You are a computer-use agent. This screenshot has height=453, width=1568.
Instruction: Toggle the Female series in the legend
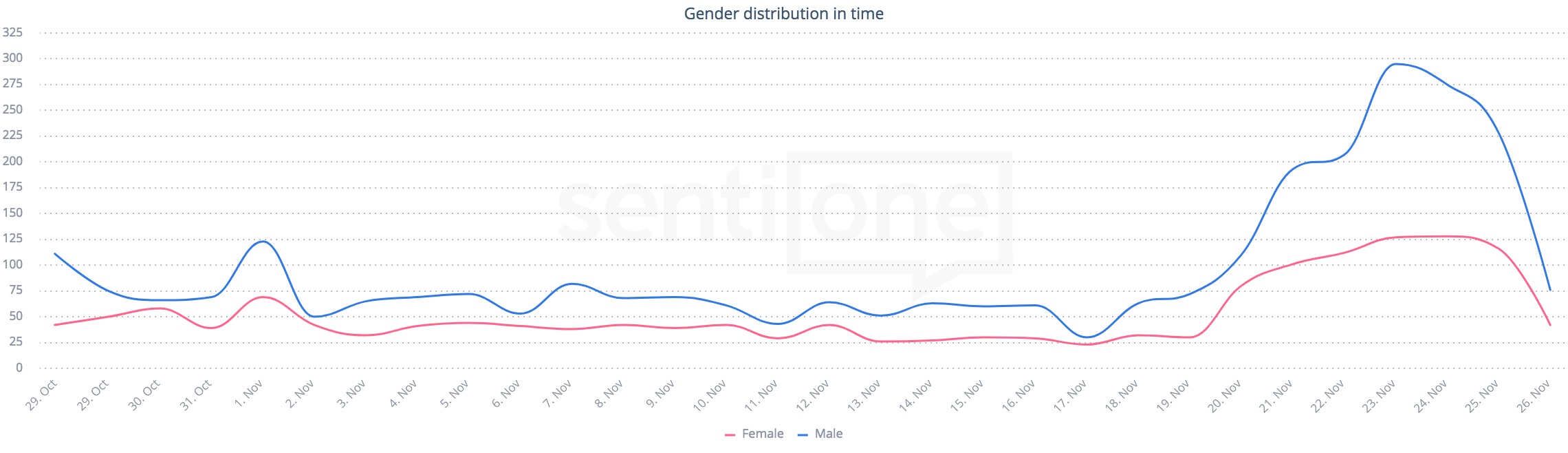[762, 434]
